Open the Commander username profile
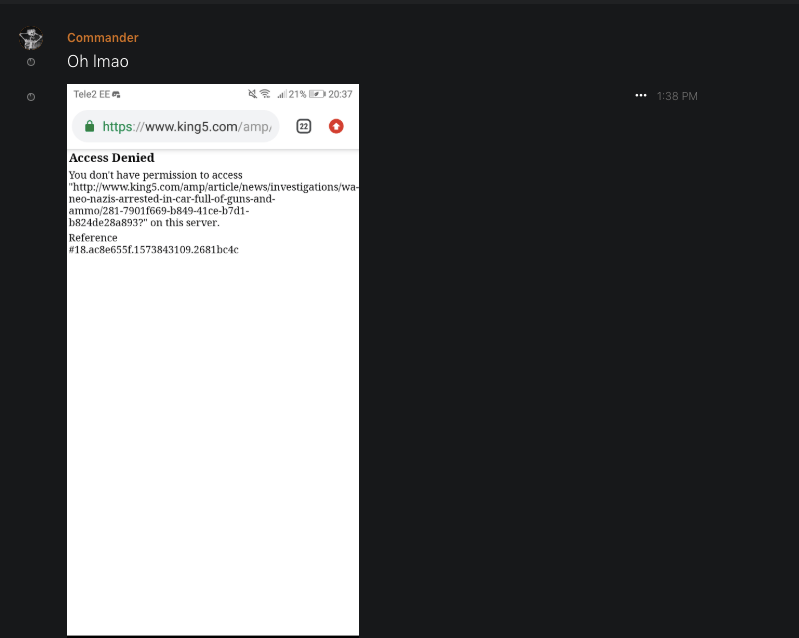This screenshot has width=799, height=638. point(102,38)
